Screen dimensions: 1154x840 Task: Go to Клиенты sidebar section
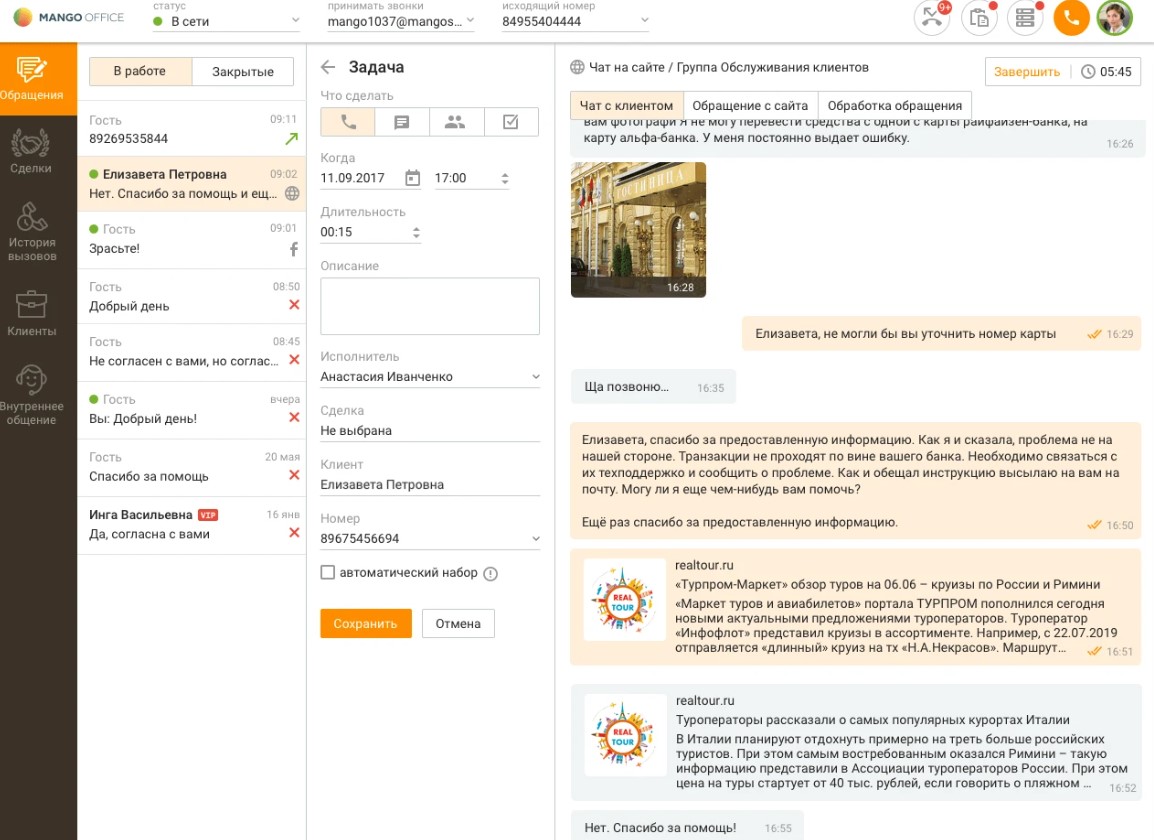[x=32, y=314]
